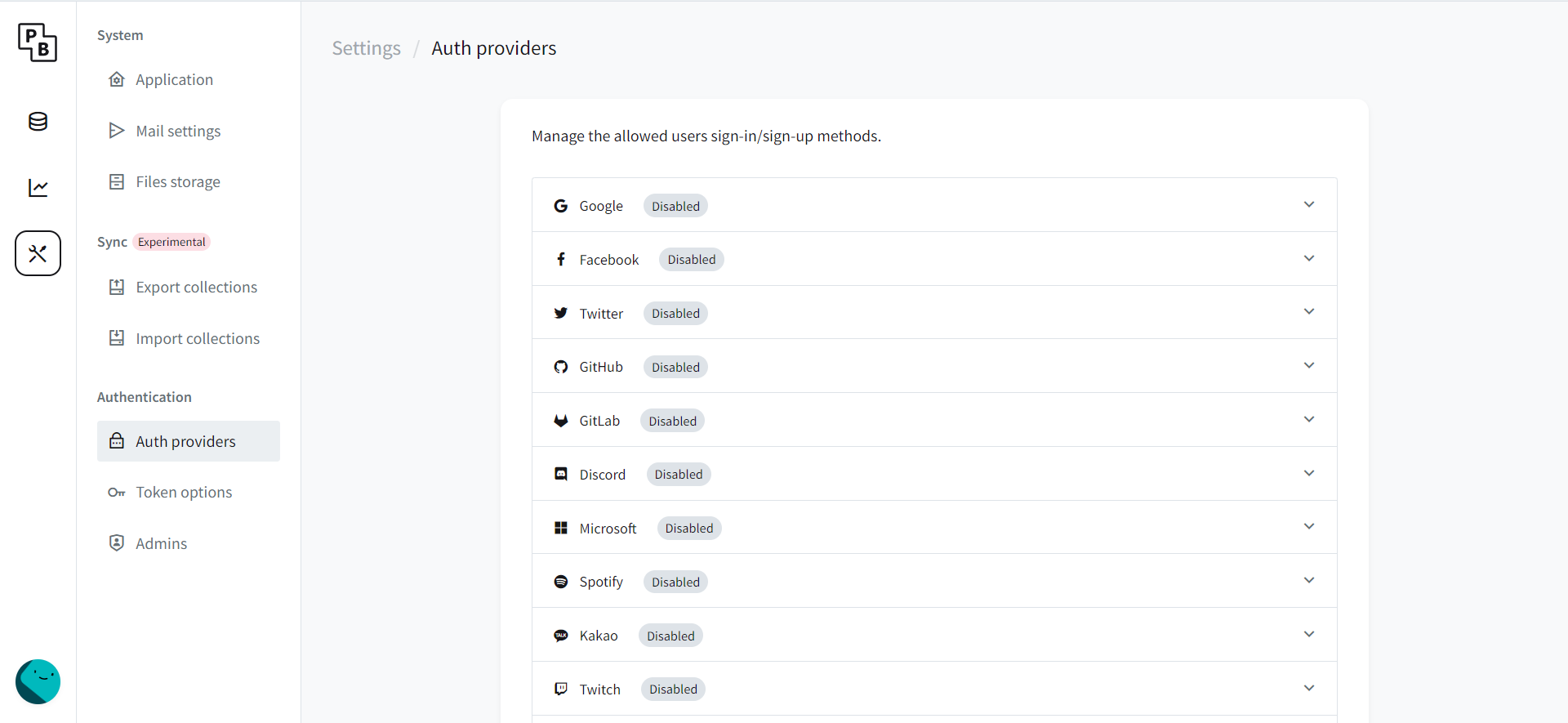Go to Mail settings
The image size is (1568, 723).
[189, 131]
